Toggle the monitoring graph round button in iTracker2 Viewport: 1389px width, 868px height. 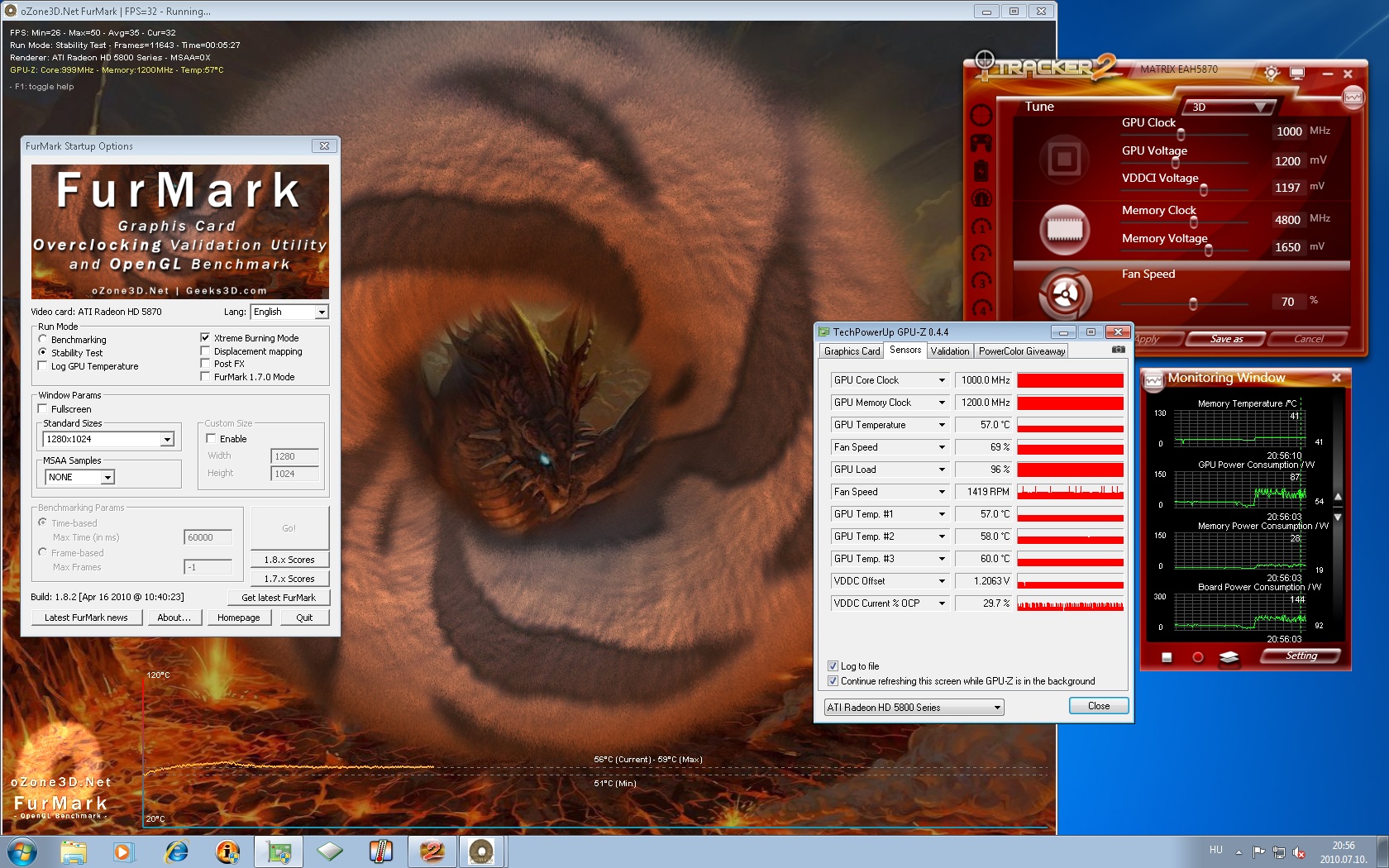[x=1353, y=98]
